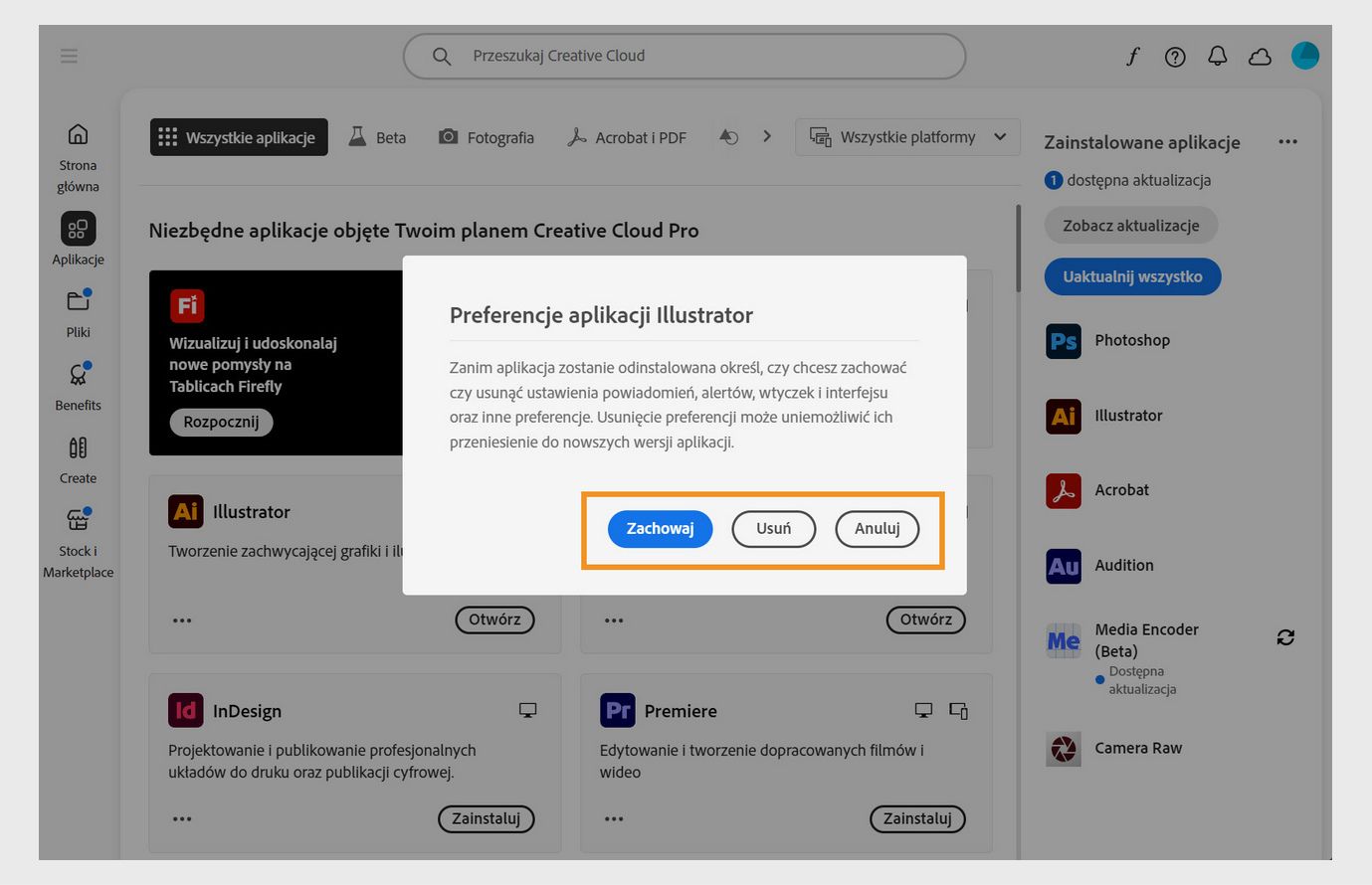This screenshot has width=1372, height=885.
Task: Open the fonts f icon
Action: point(1132,57)
